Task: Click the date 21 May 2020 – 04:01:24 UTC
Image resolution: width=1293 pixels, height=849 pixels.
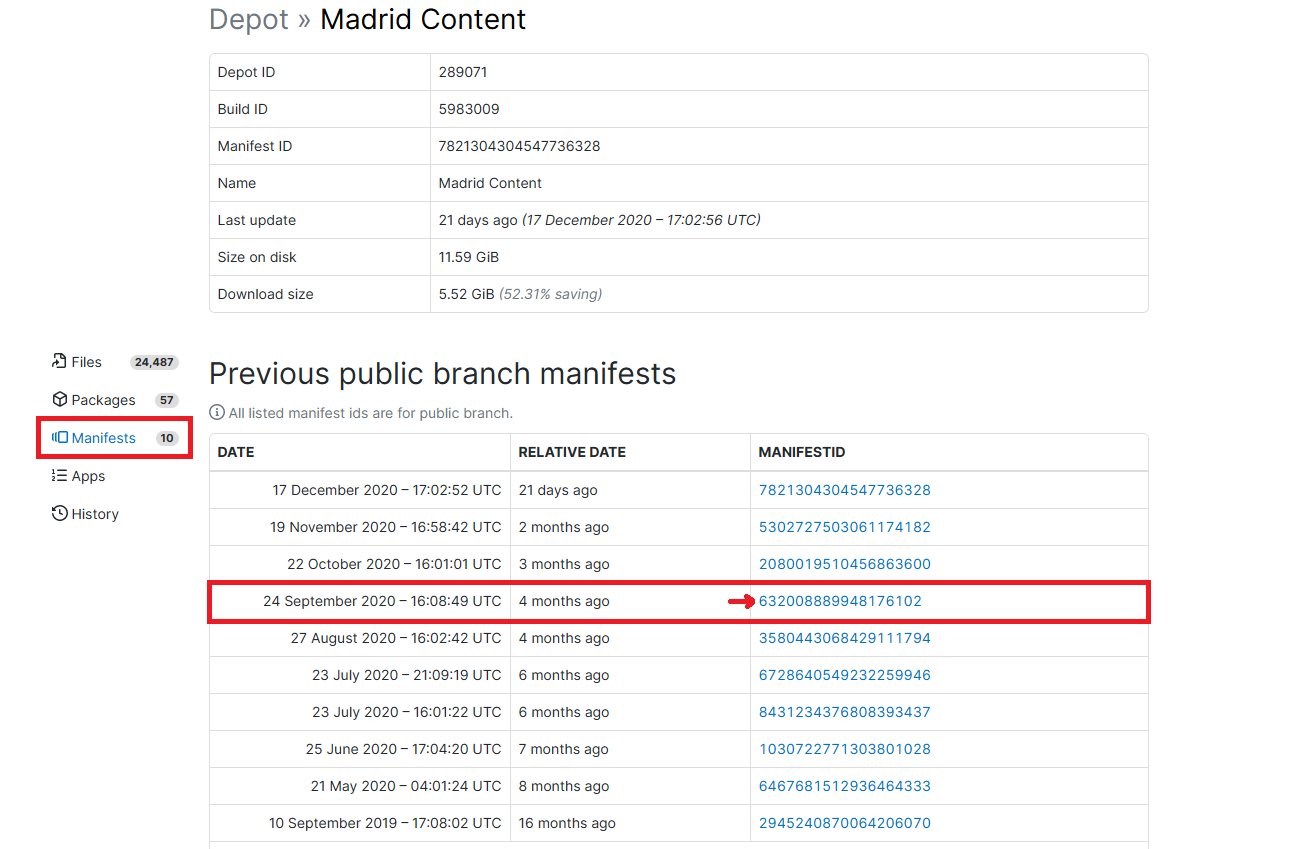Action: (x=406, y=786)
